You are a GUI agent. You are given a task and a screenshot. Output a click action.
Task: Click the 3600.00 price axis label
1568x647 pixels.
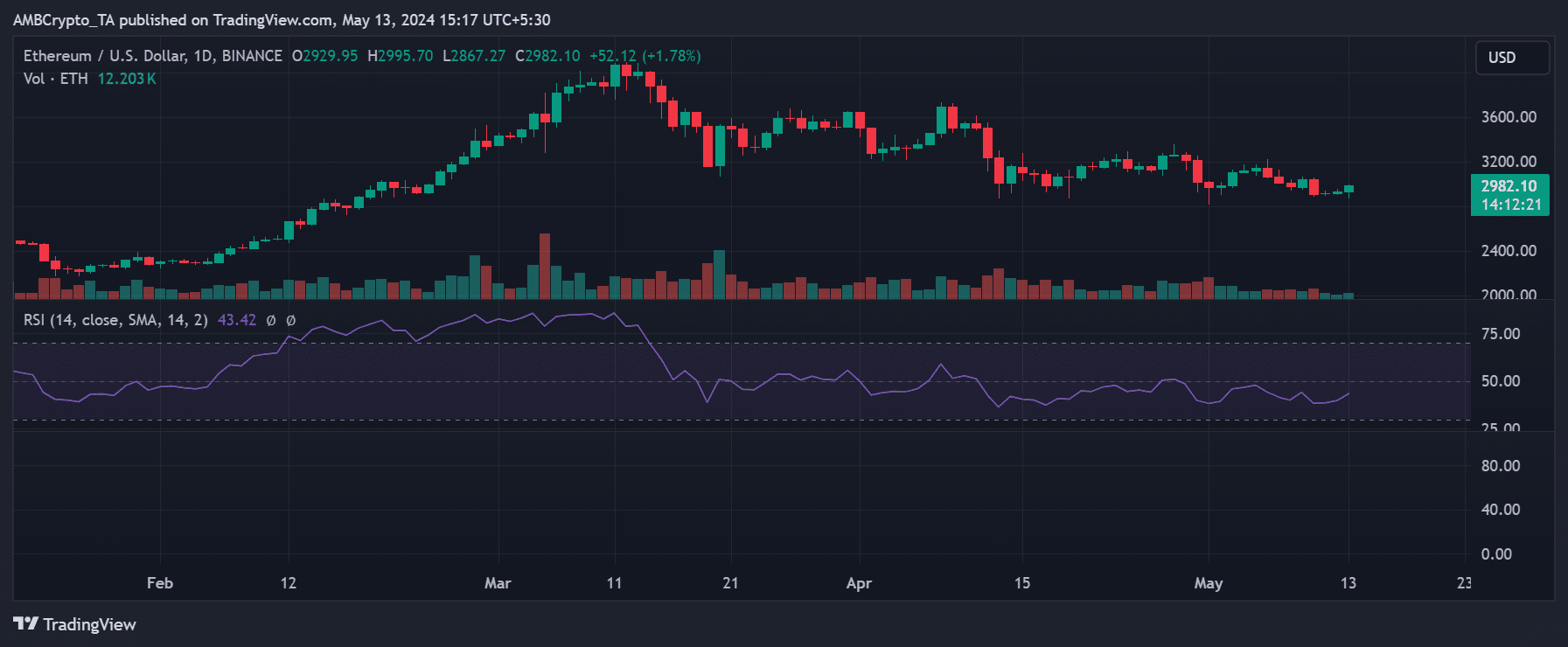(1509, 117)
